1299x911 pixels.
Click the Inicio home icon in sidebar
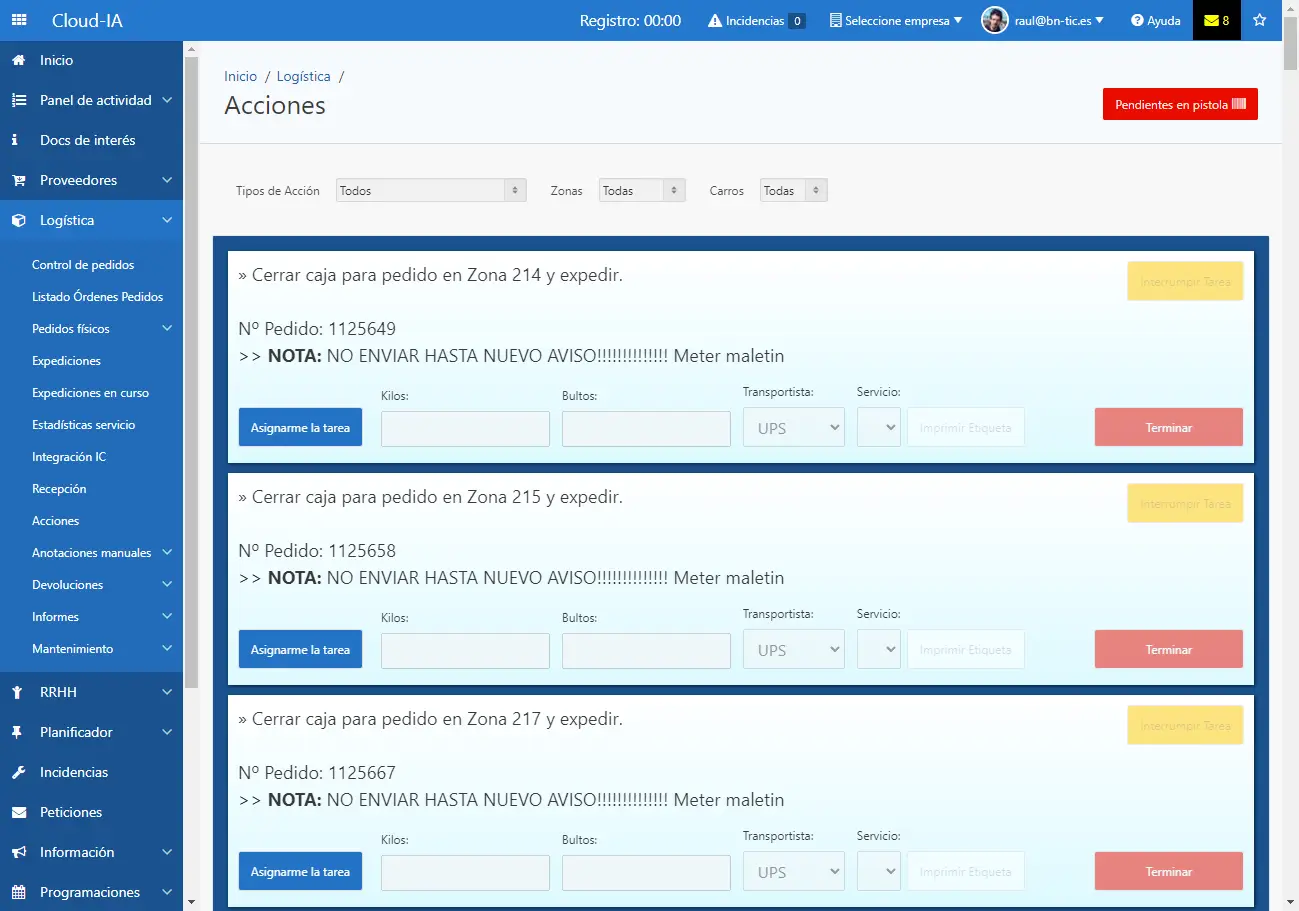[x=18, y=60]
